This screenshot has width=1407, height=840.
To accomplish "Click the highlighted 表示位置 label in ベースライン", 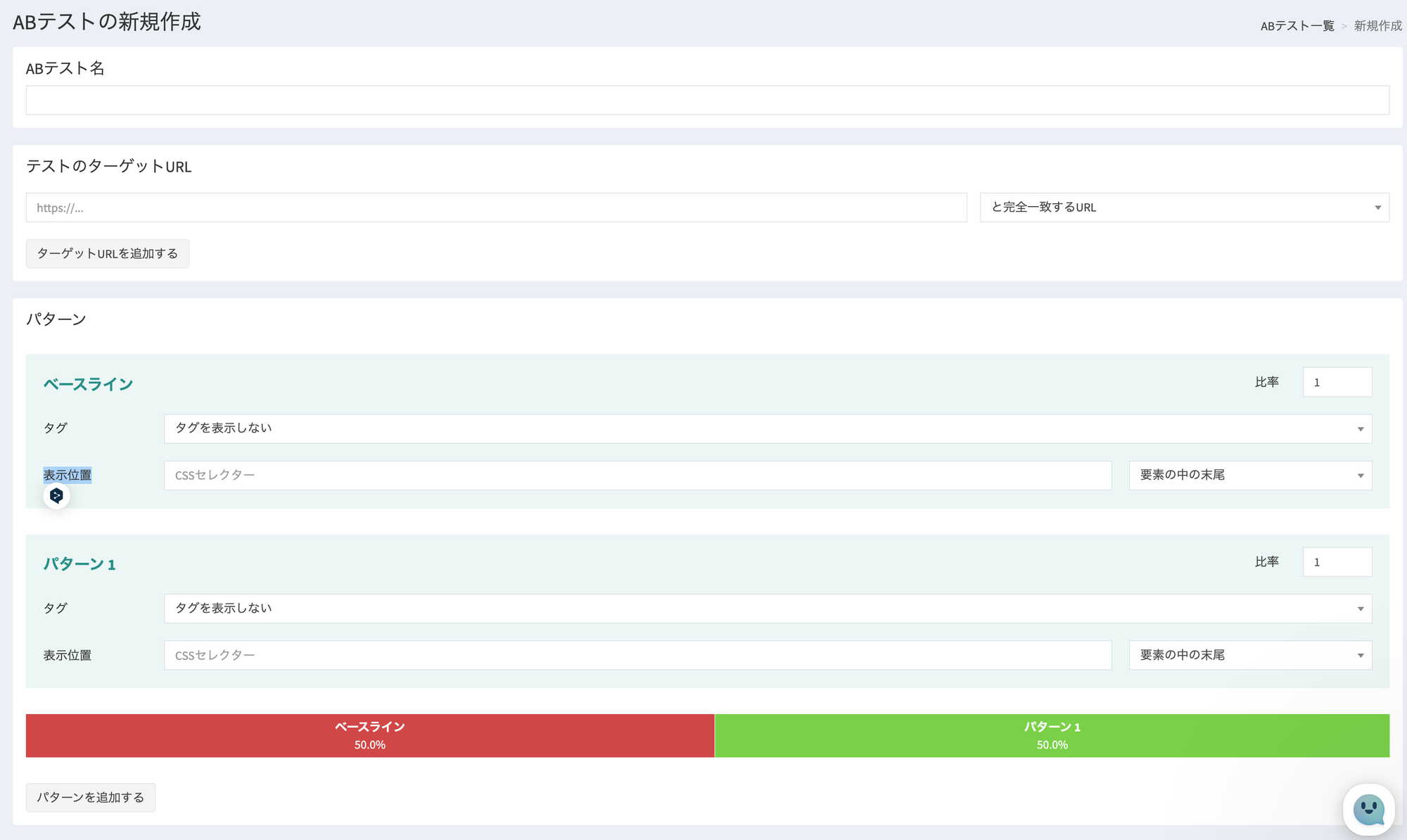I will point(68,476).
